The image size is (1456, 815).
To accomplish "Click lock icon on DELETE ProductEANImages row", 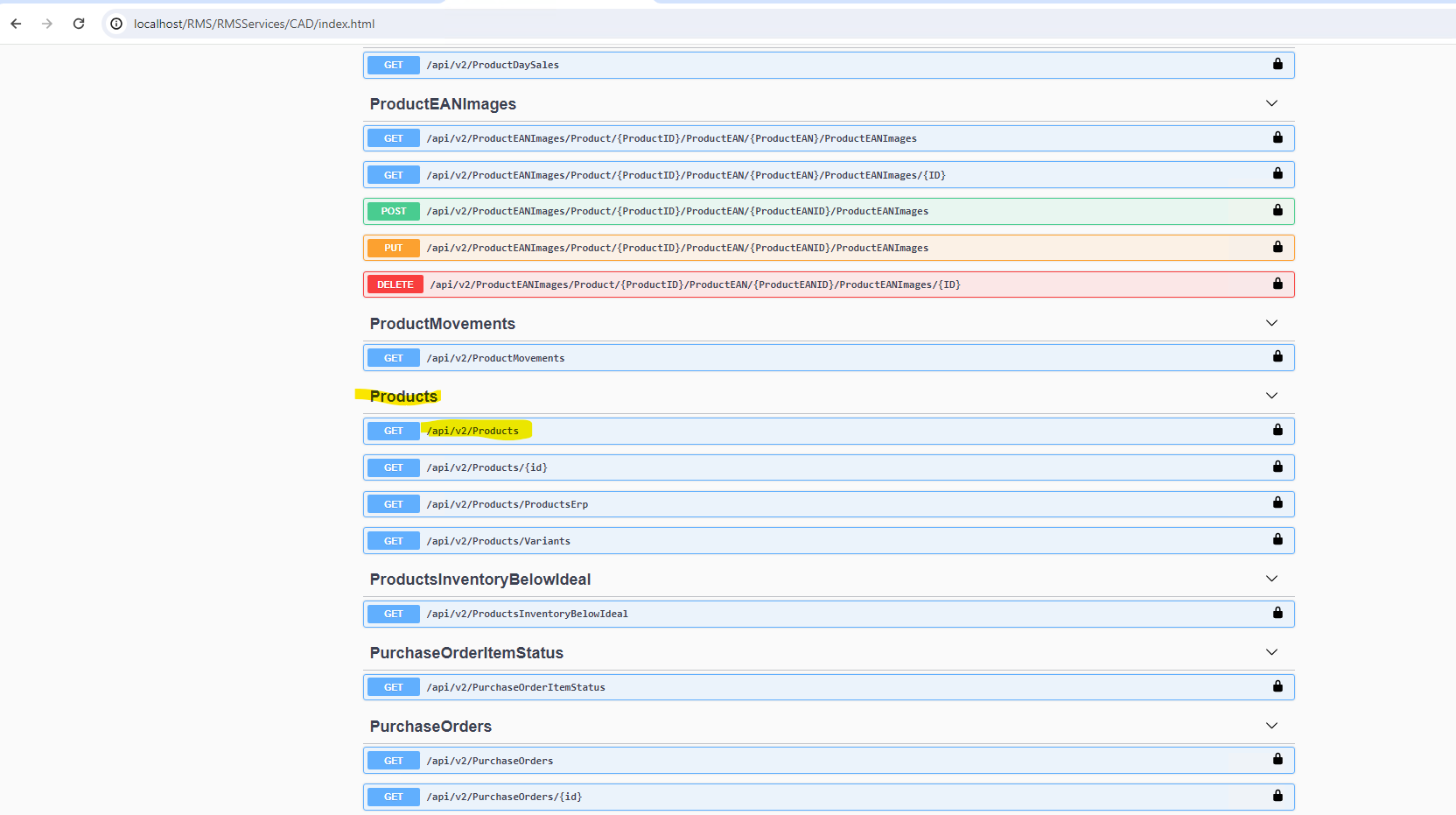I will [1277, 284].
